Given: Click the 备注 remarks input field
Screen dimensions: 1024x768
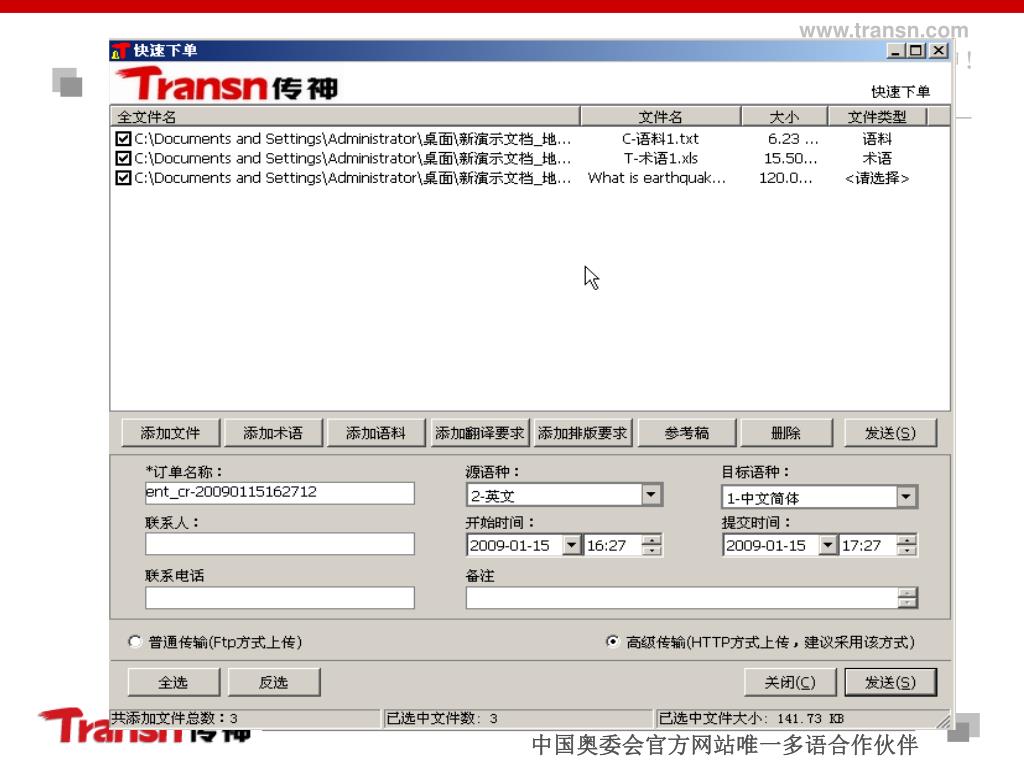Looking at the screenshot, I should (682, 598).
